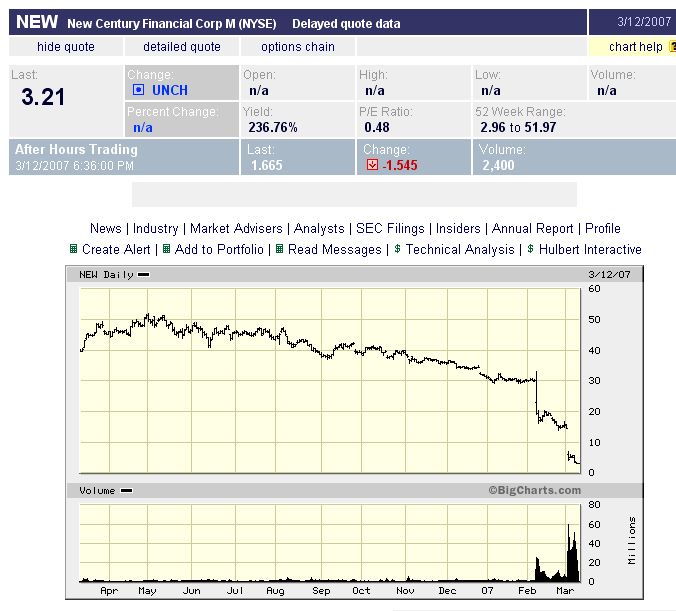This screenshot has width=676, height=611.
Task: Click the Read Messages icon
Action: tap(280, 249)
